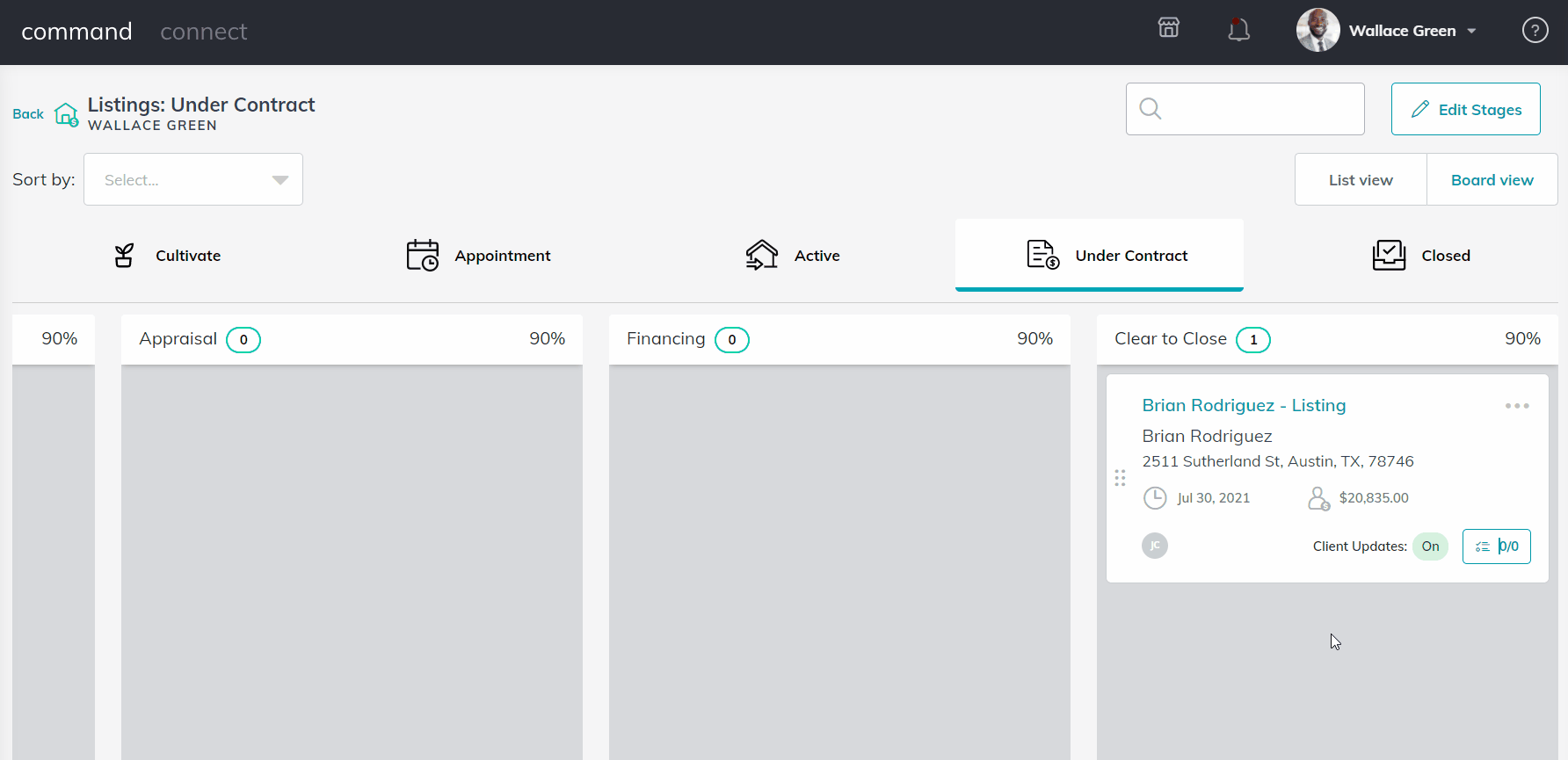Open the notifications bell

pos(1238,30)
